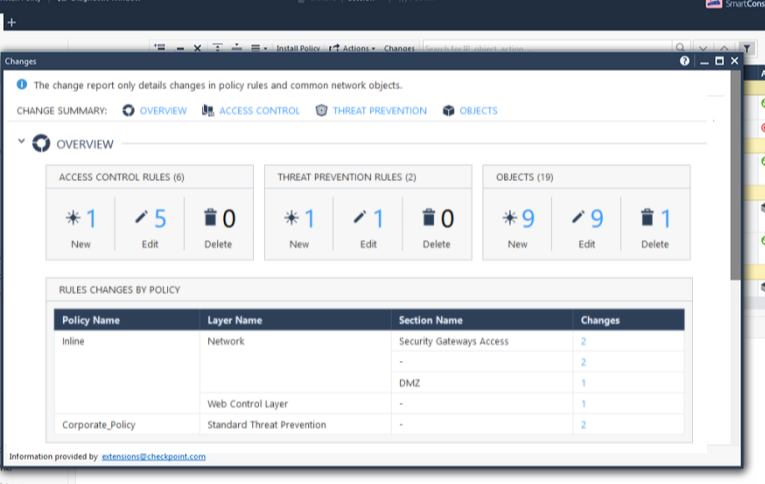Click the minus remove icon in the policy toolbar
This screenshot has width=765, height=484.
(180, 48)
